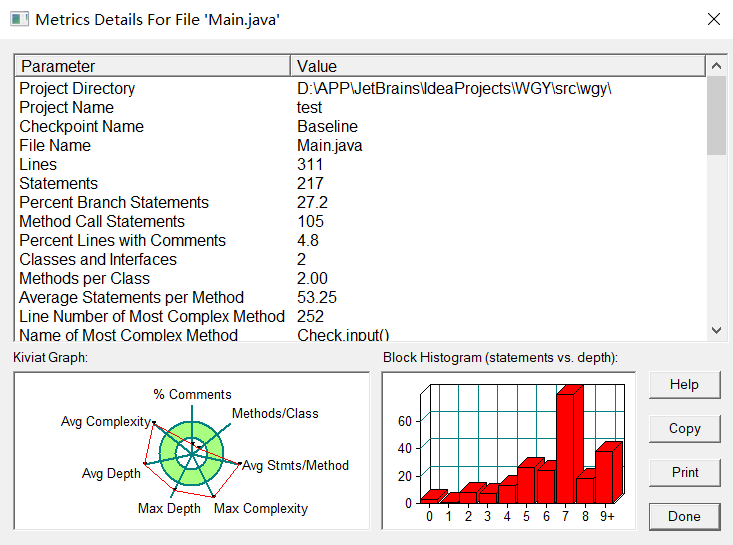Select Average Statements per Method row
This screenshot has height=545, width=733.
[x=360, y=297]
